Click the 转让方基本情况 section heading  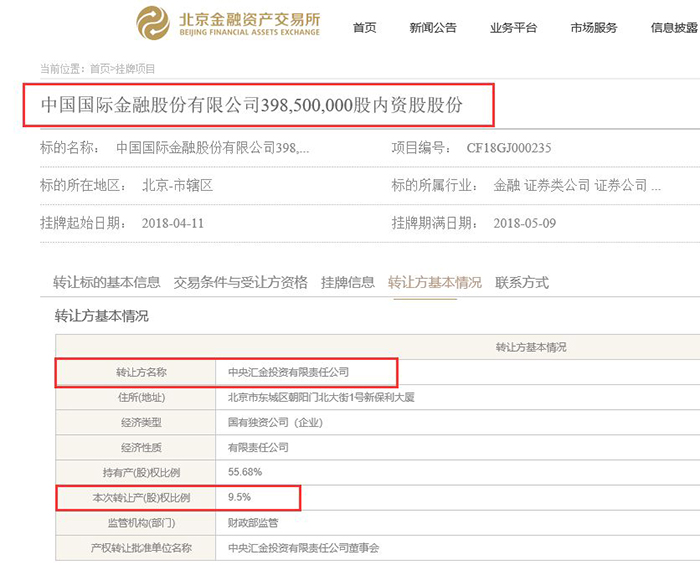click(x=101, y=316)
